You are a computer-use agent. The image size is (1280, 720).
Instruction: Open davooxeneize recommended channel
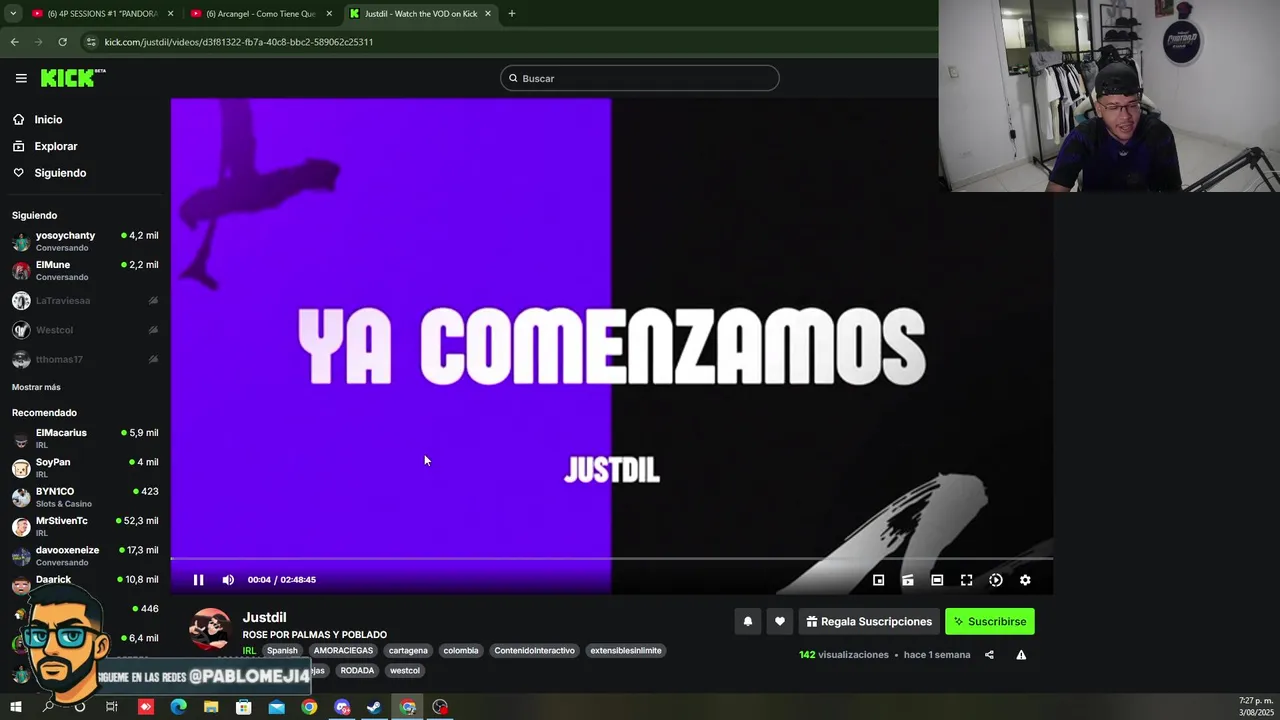click(85, 555)
